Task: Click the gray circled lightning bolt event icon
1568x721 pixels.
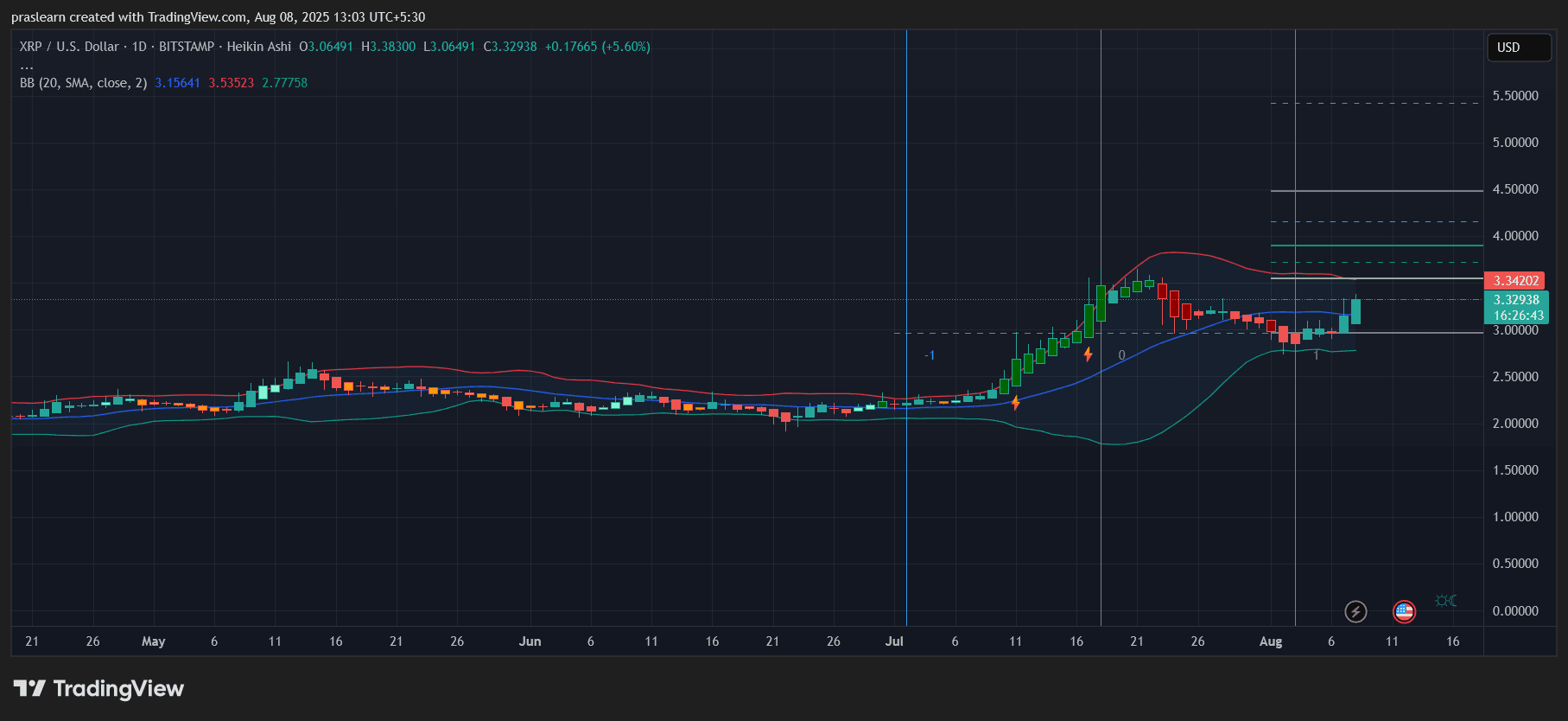Action: click(x=1355, y=612)
